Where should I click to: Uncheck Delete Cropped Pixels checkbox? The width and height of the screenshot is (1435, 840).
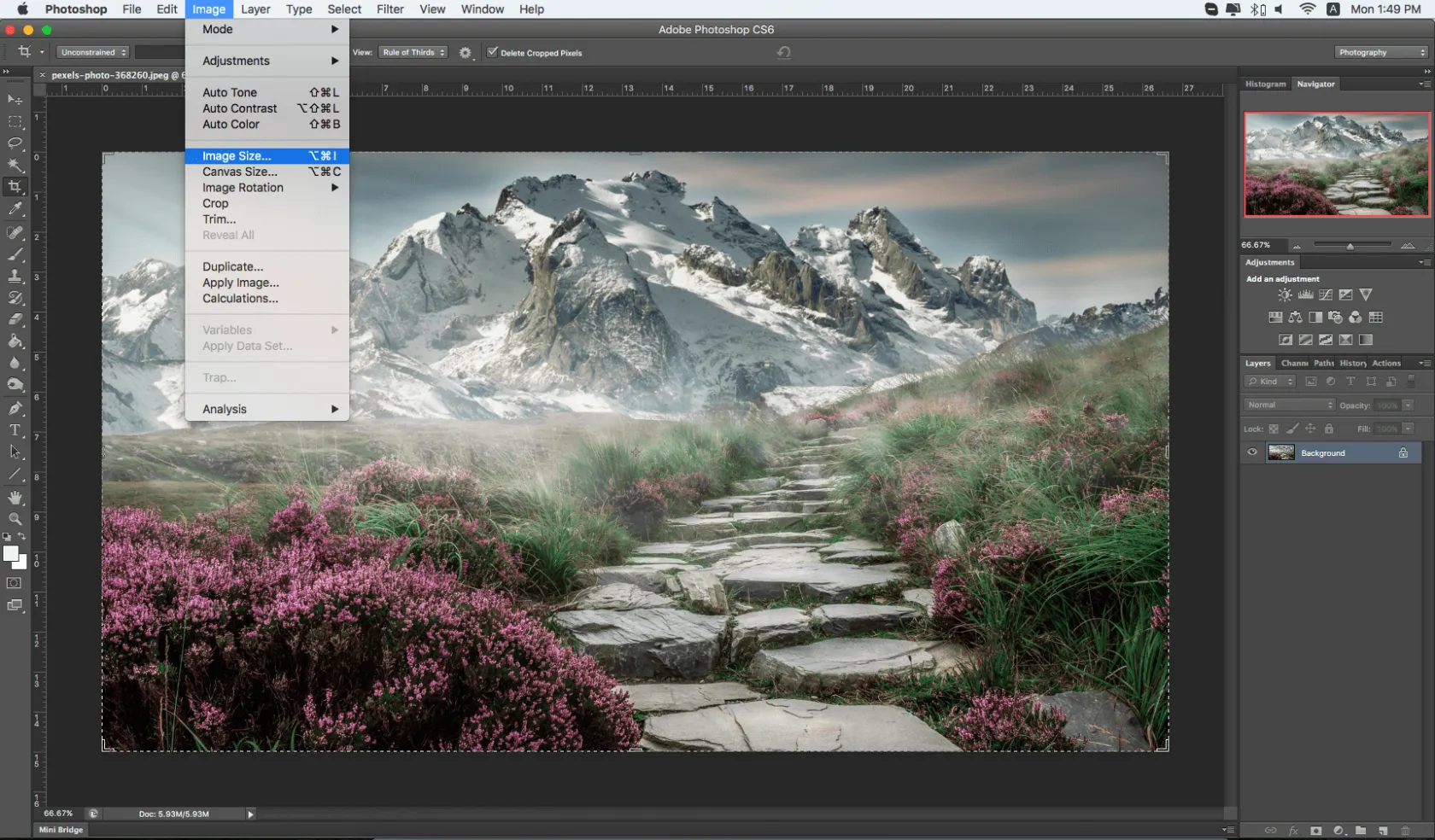click(x=492, y=52)
